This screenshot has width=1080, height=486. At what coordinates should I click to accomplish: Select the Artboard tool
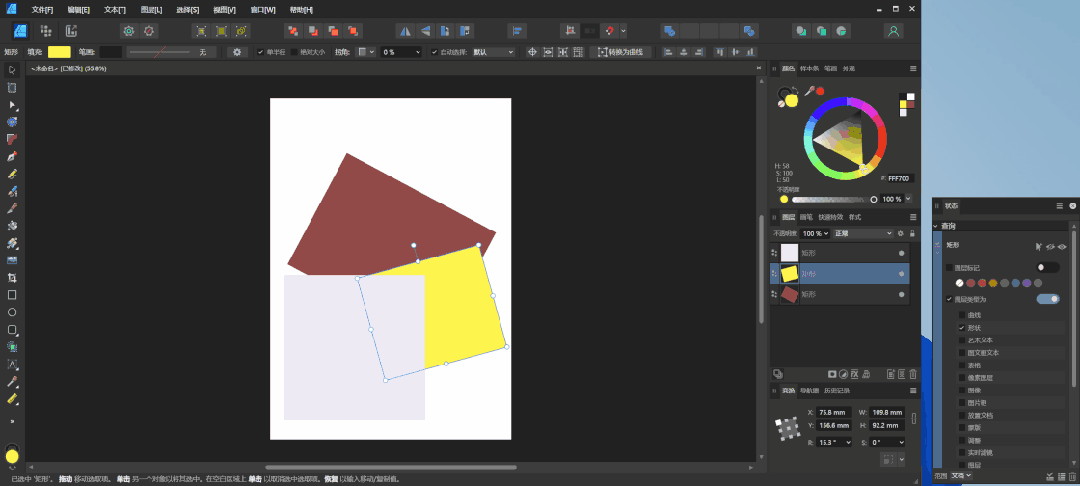(x=12, y=87)
